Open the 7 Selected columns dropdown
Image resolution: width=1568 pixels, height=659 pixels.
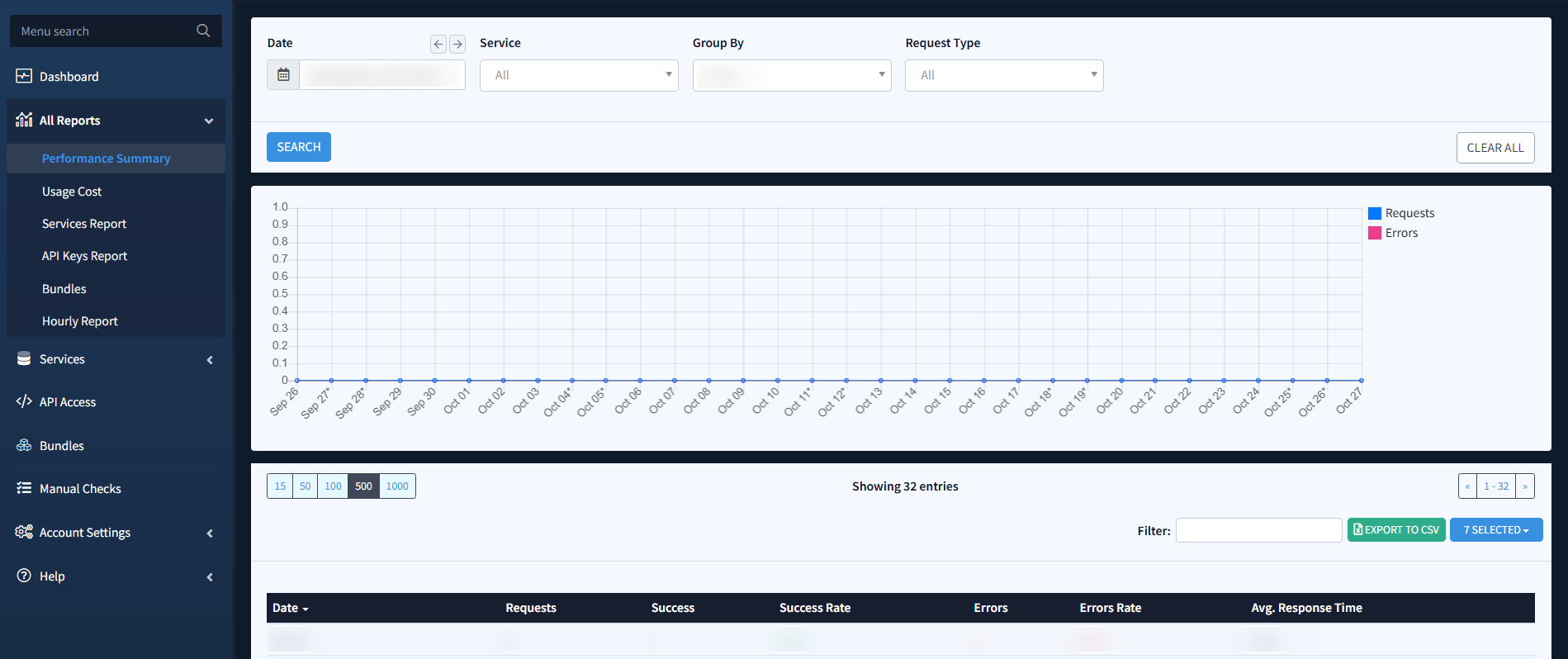1495,530
